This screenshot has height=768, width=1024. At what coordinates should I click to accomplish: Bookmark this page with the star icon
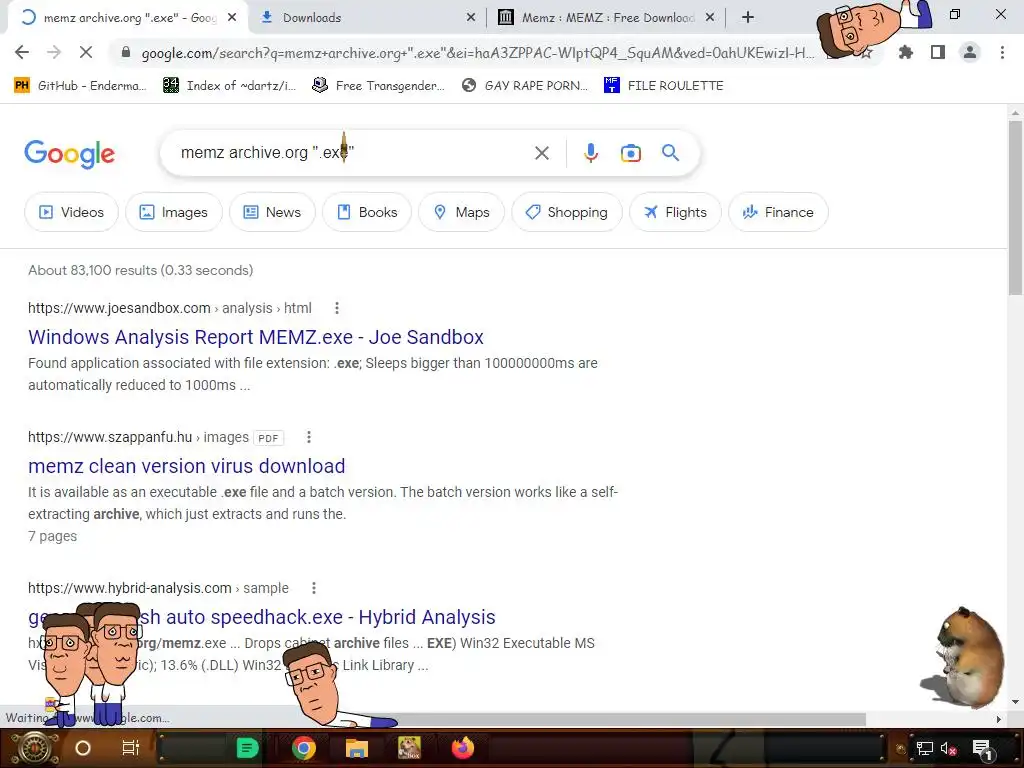point(866,53)
